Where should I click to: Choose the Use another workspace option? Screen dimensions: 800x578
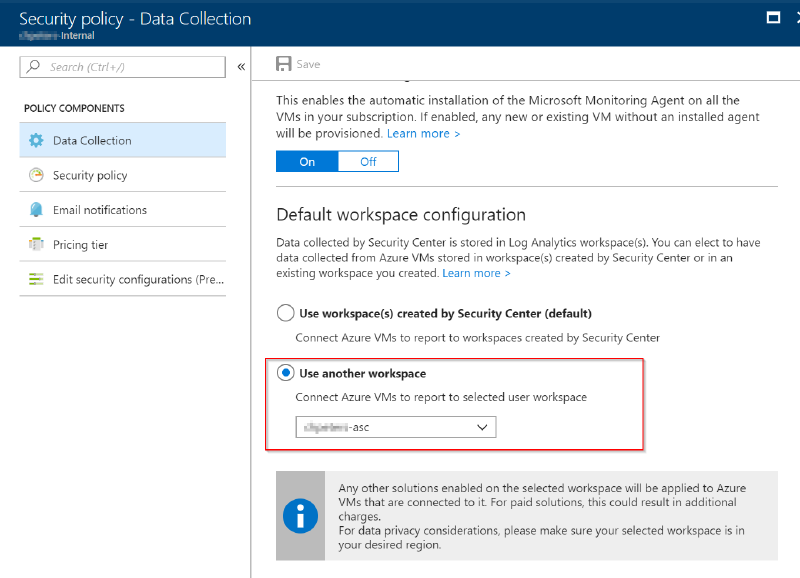point(283,372)
